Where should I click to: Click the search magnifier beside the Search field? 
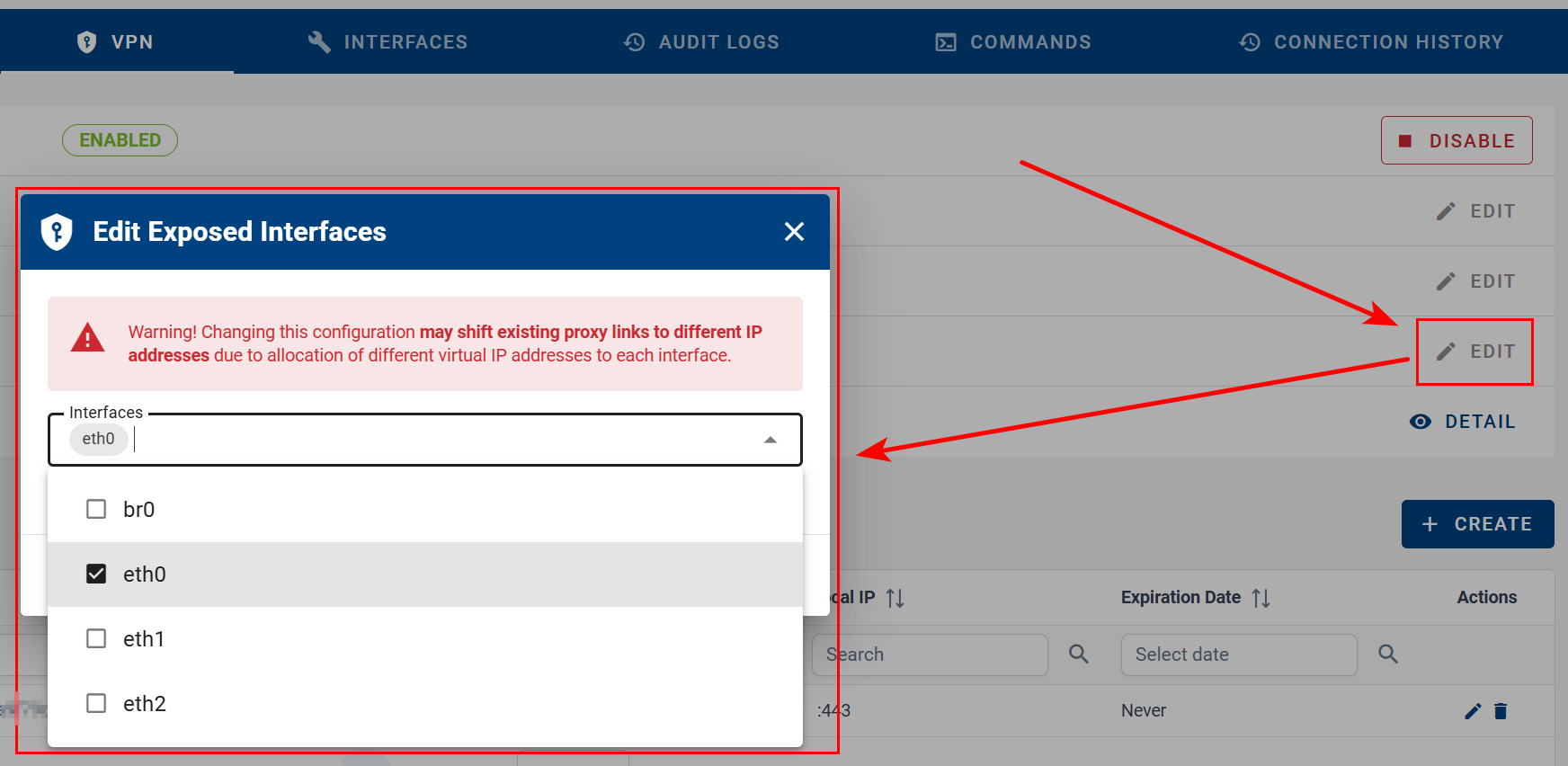click(1079, 655)
